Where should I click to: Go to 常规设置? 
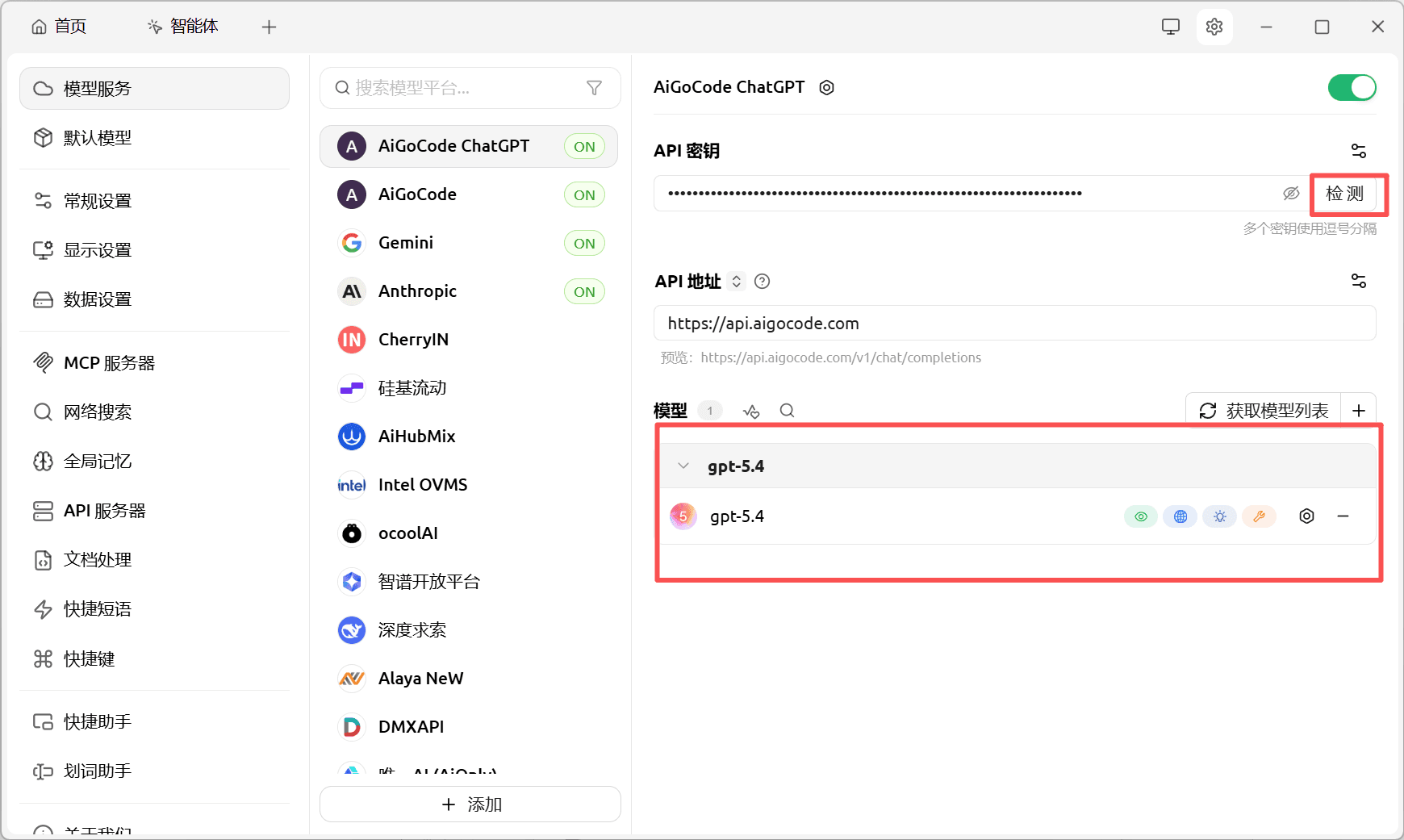click(x=154, y=201)
